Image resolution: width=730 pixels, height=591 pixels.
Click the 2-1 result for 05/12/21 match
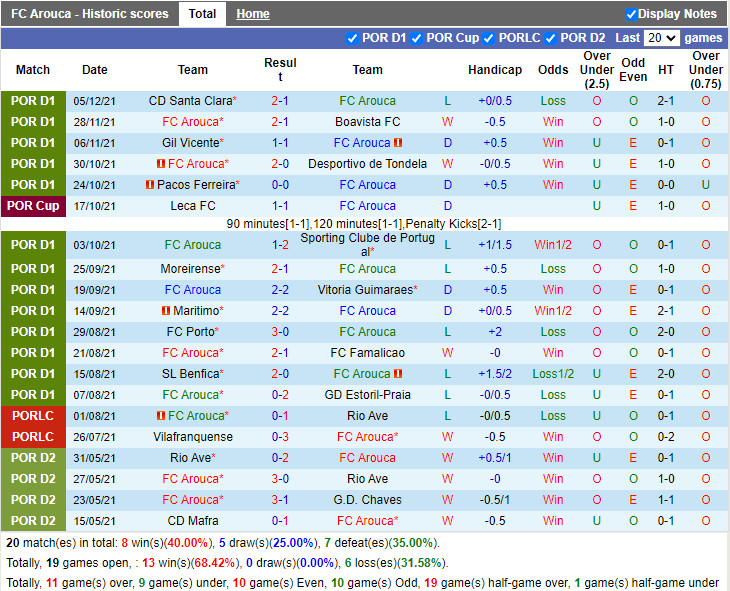pyautogui.click(x=280, y=101)
